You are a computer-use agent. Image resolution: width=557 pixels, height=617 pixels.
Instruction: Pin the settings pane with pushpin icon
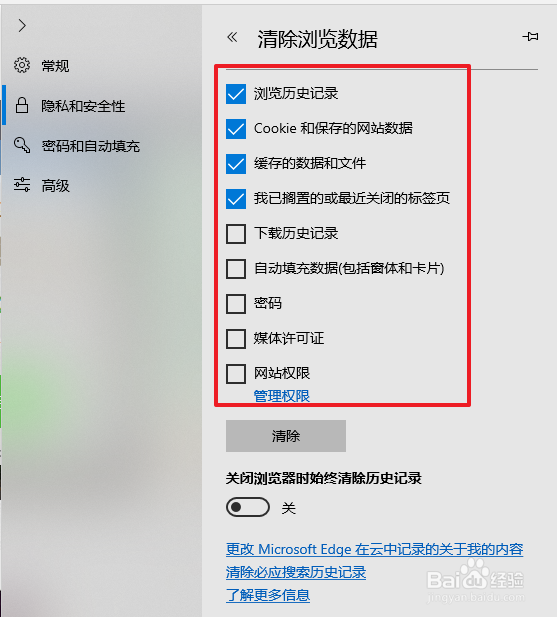point(530,37)
